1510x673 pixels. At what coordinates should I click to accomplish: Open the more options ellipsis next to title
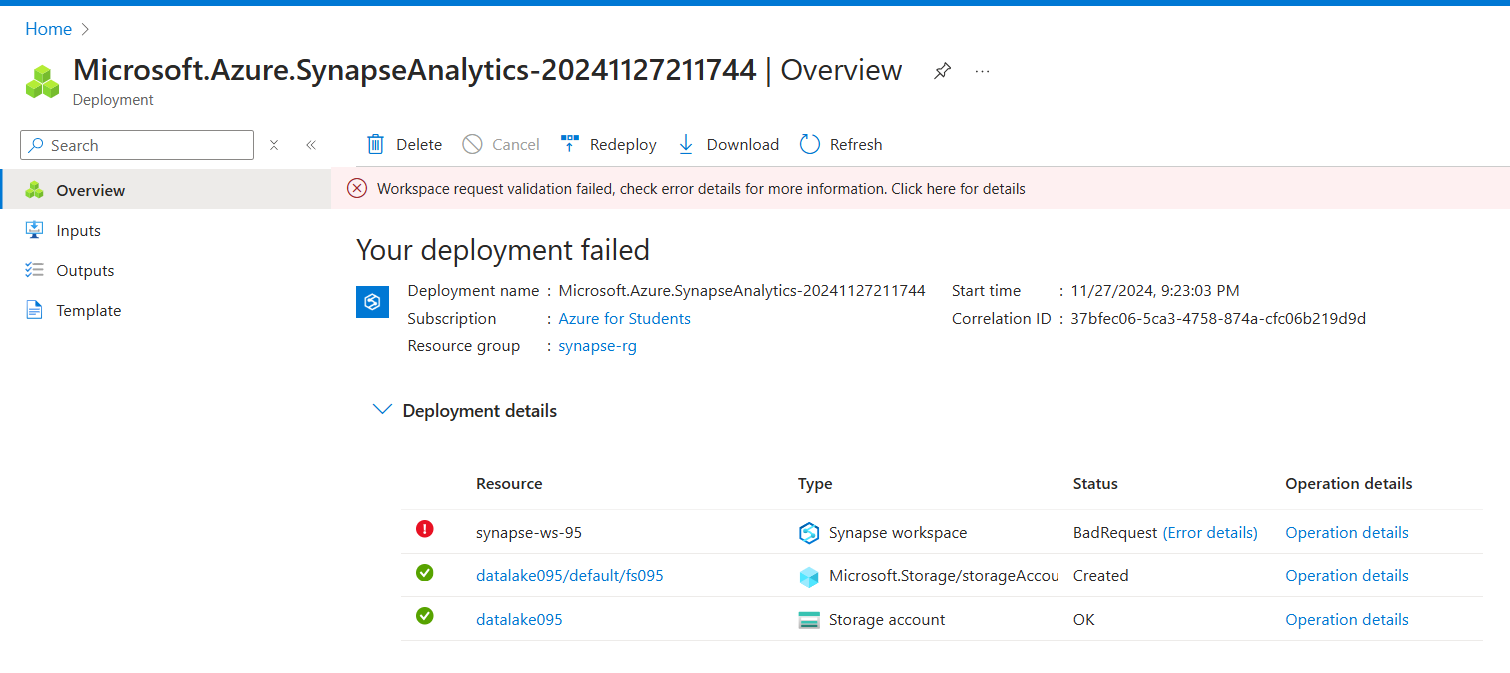click(982, 71)
